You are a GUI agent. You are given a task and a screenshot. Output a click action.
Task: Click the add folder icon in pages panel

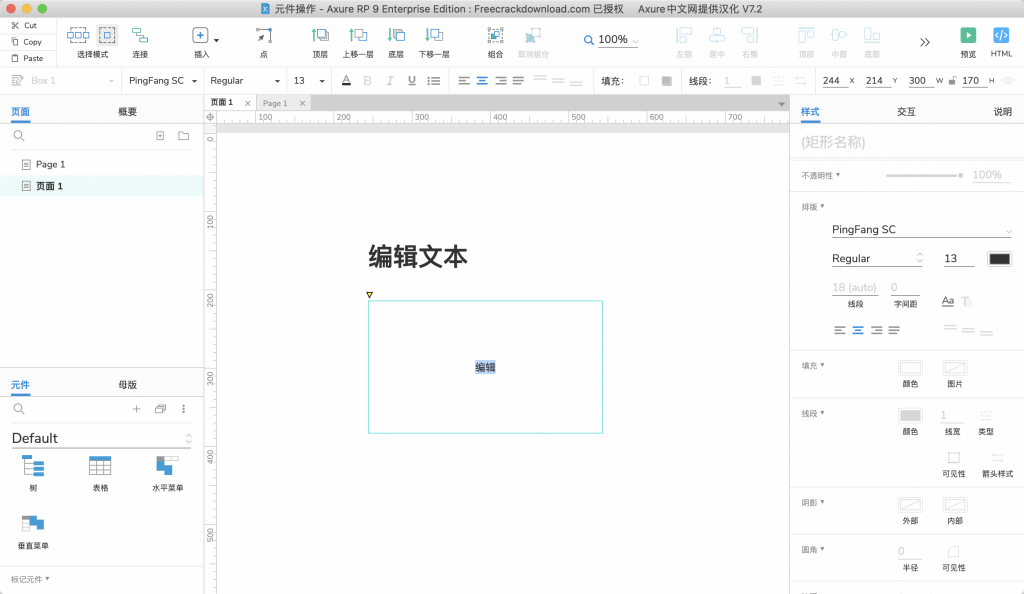(183, 136)
